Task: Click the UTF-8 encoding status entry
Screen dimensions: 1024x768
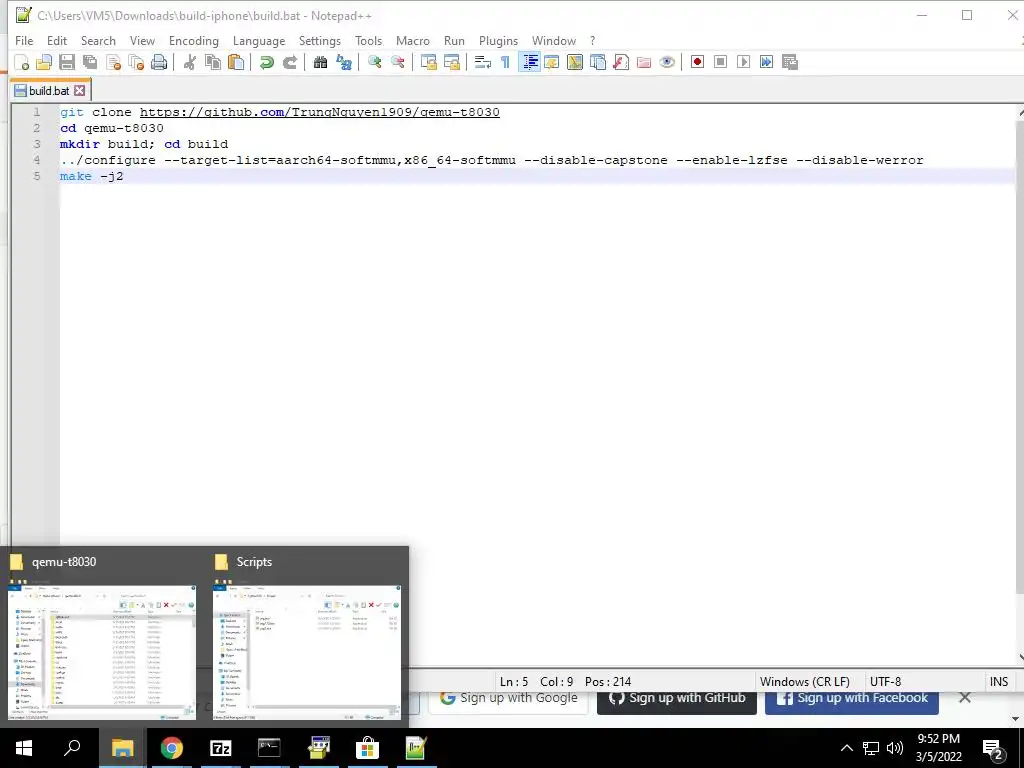Action: click(x=885, y=681)
